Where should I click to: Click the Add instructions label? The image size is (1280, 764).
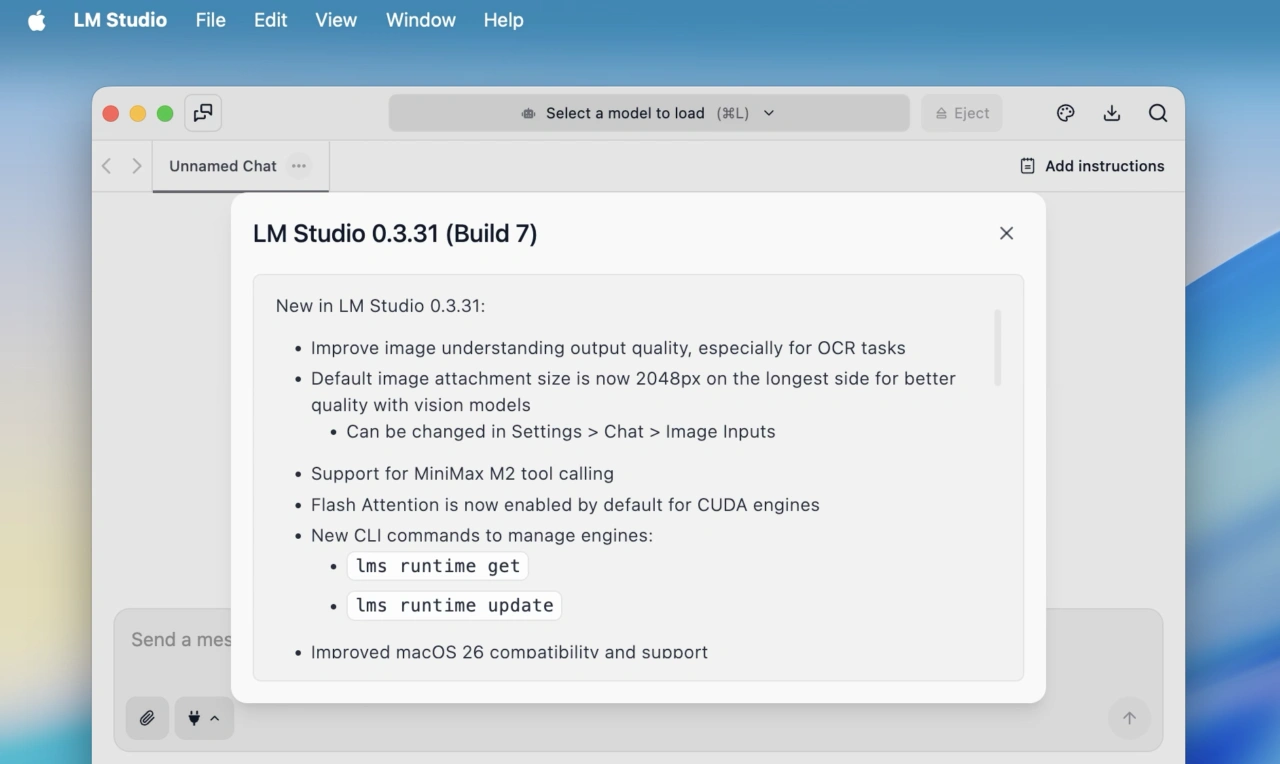click(x=1104, y=165)
